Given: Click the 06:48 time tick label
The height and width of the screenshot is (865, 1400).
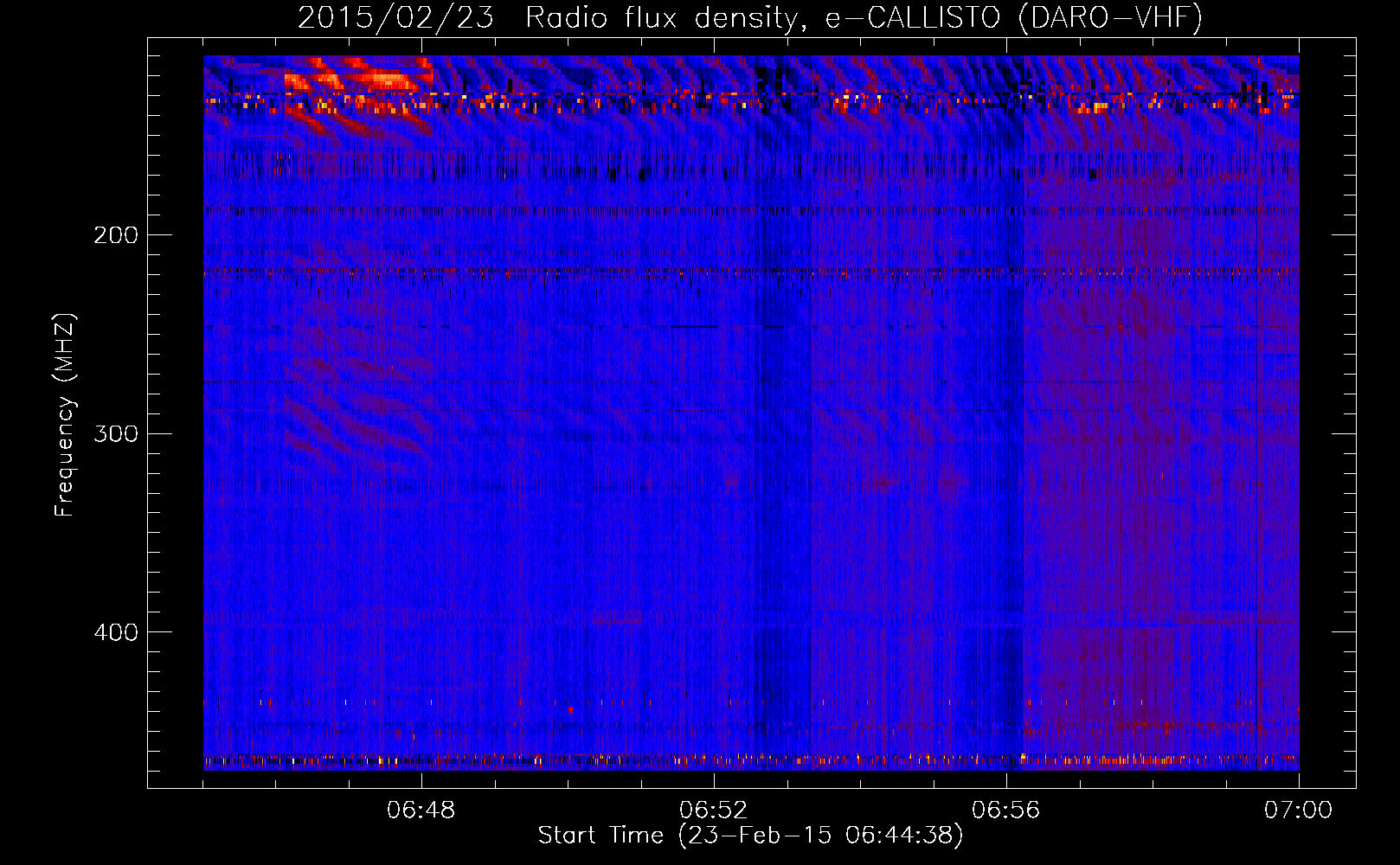Looking at the screenshot, I should pos(421,811).
